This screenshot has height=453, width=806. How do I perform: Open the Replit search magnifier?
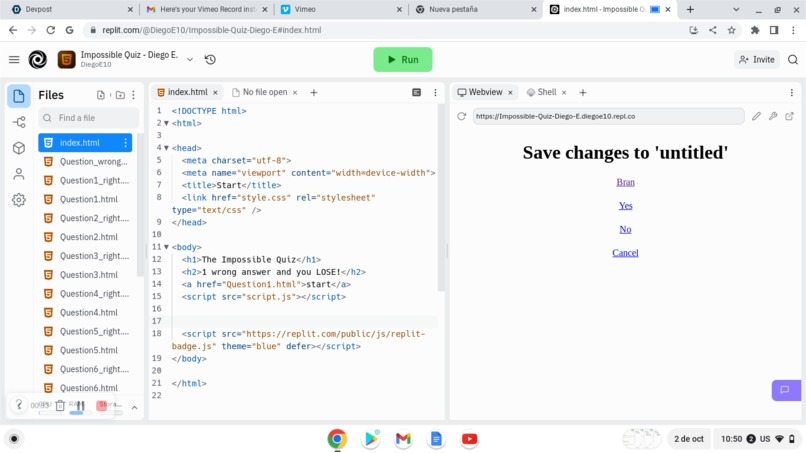793,60
